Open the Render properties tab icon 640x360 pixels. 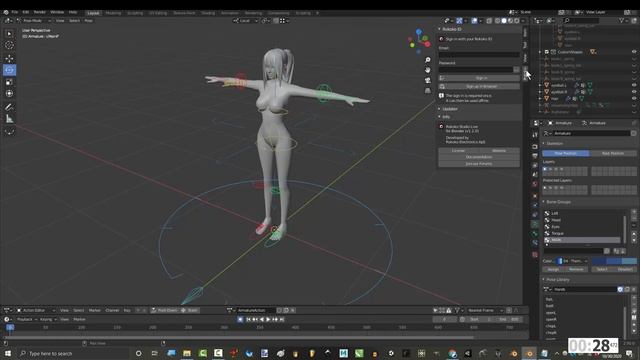click(x=535, y=146)
